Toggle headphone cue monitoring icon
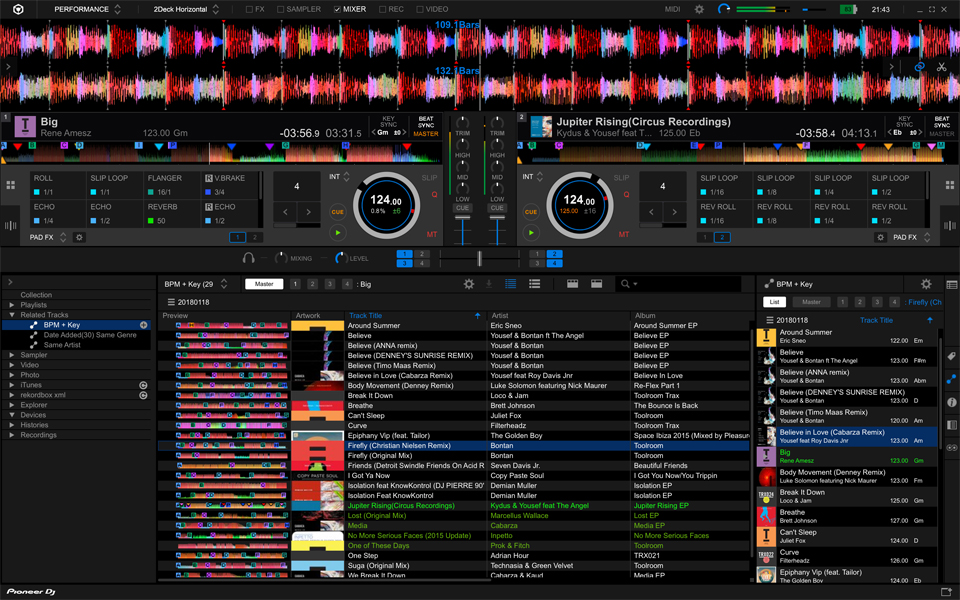Screen dimensions: 960x600 click(x=248, y=258)
